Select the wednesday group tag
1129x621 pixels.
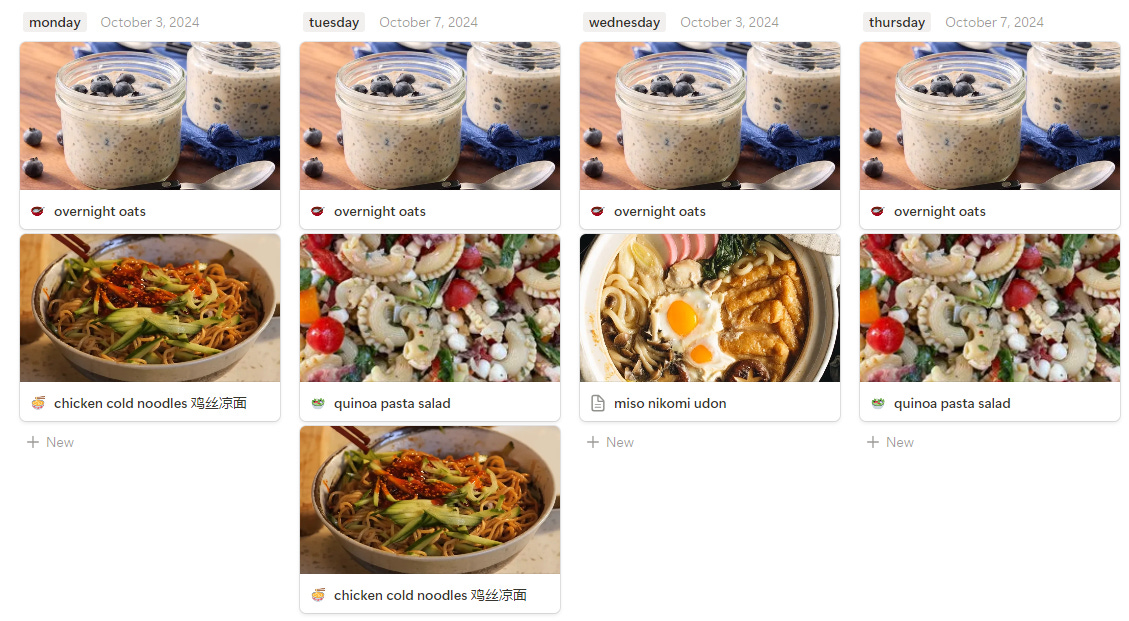[x=624, y=22]
